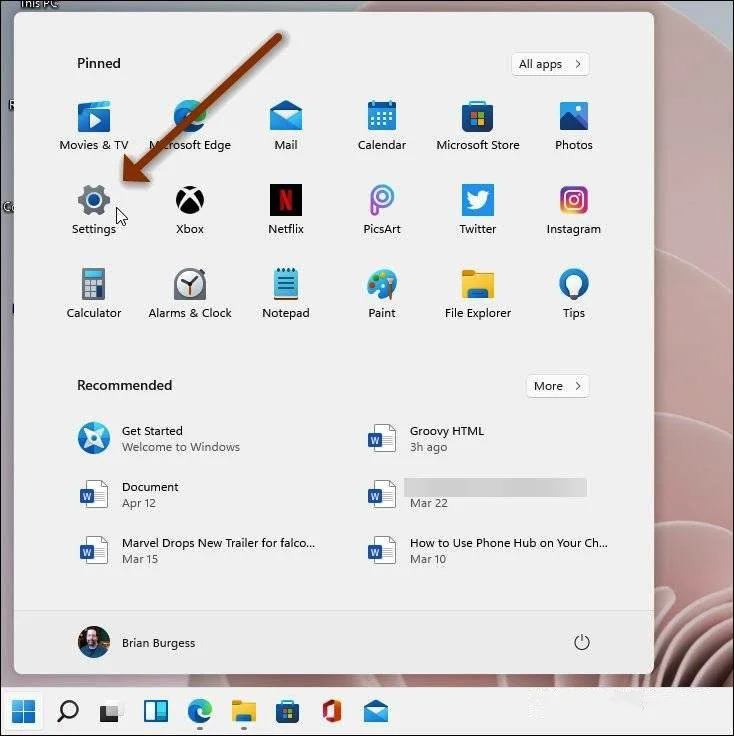Open the Instagram app
This screenshot has height=736, width=734.
573,209
